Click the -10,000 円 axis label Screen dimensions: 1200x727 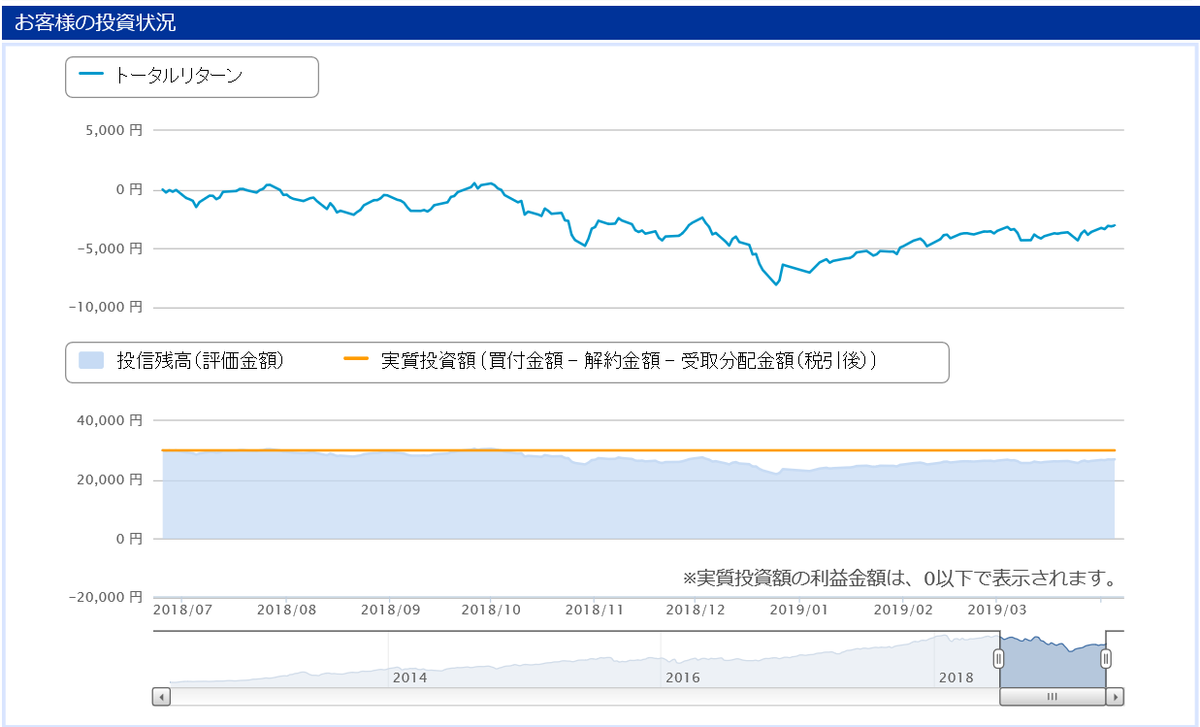coord(107,307)
